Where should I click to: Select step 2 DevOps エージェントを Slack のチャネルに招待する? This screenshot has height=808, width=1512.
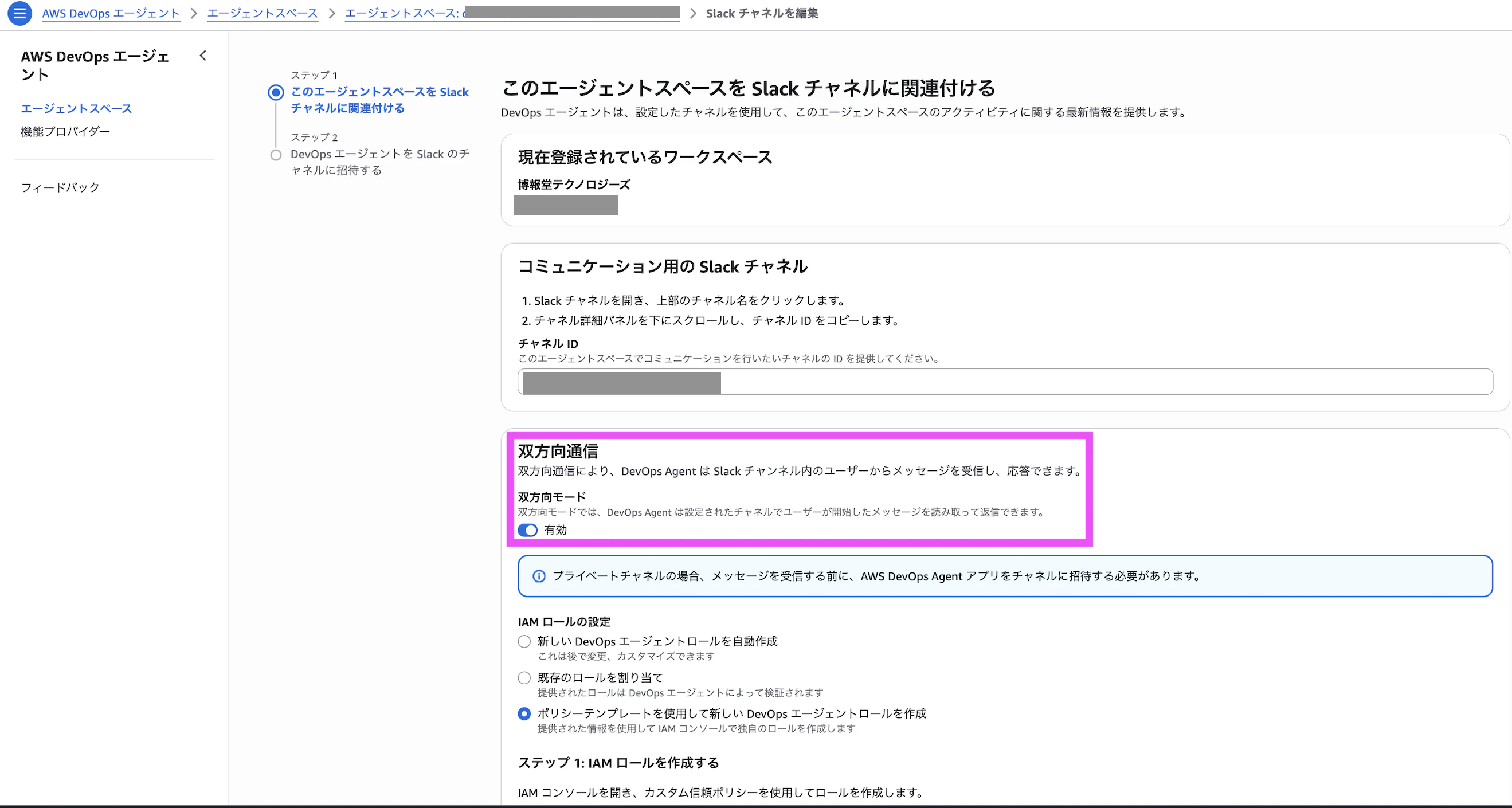point(380,162)
